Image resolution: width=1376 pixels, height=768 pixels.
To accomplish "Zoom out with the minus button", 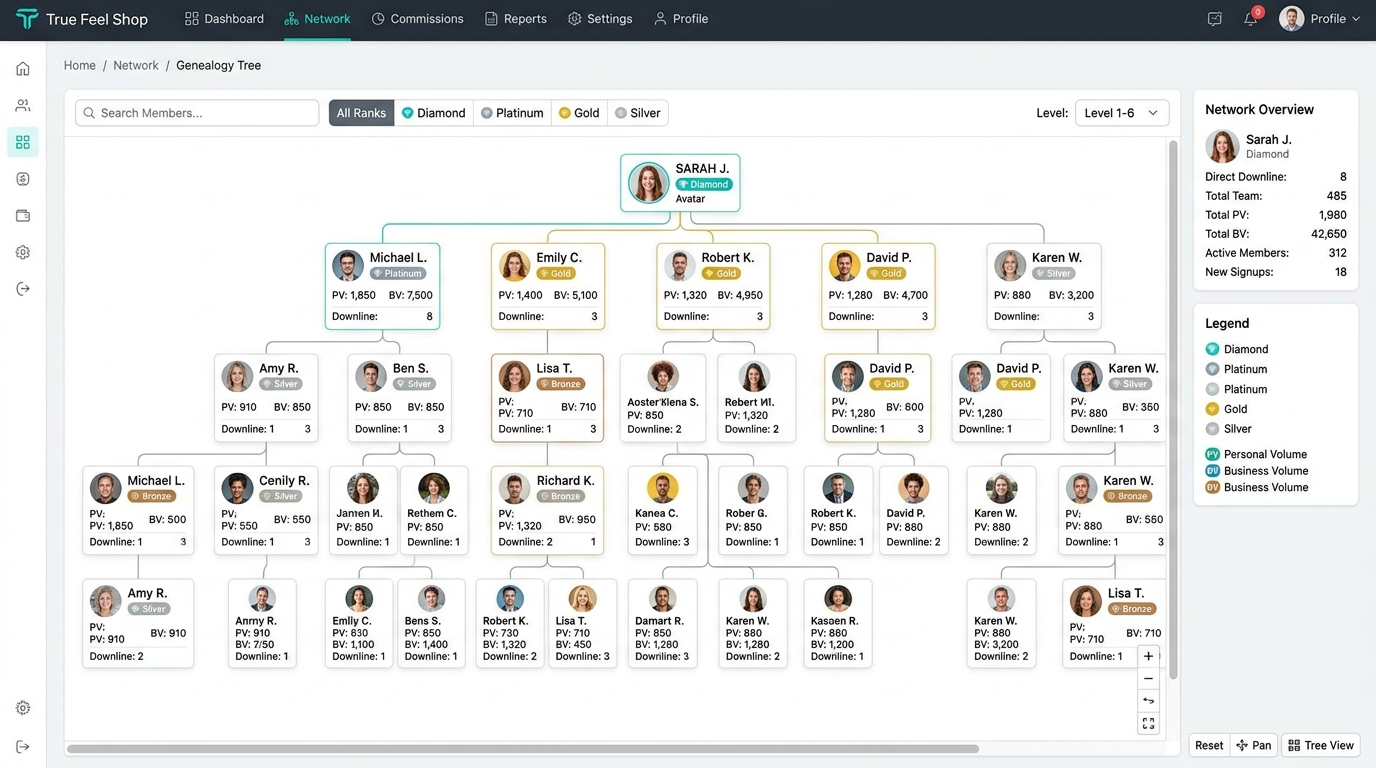I will click(x=1148, y=679).
